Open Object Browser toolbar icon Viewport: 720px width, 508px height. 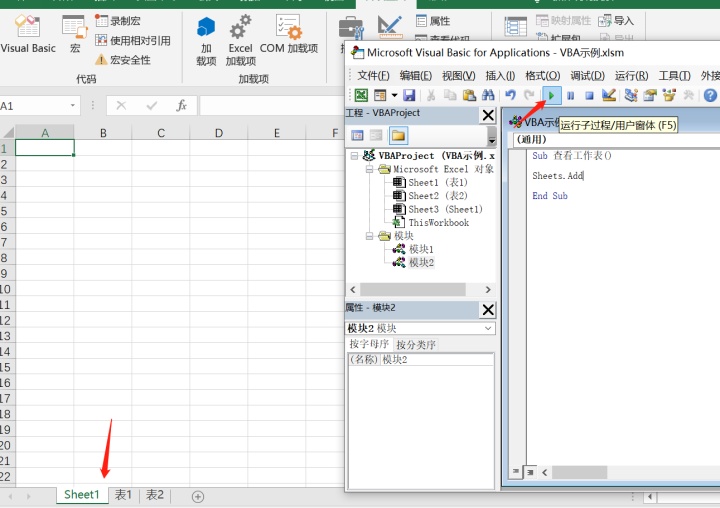pos(669,95)
